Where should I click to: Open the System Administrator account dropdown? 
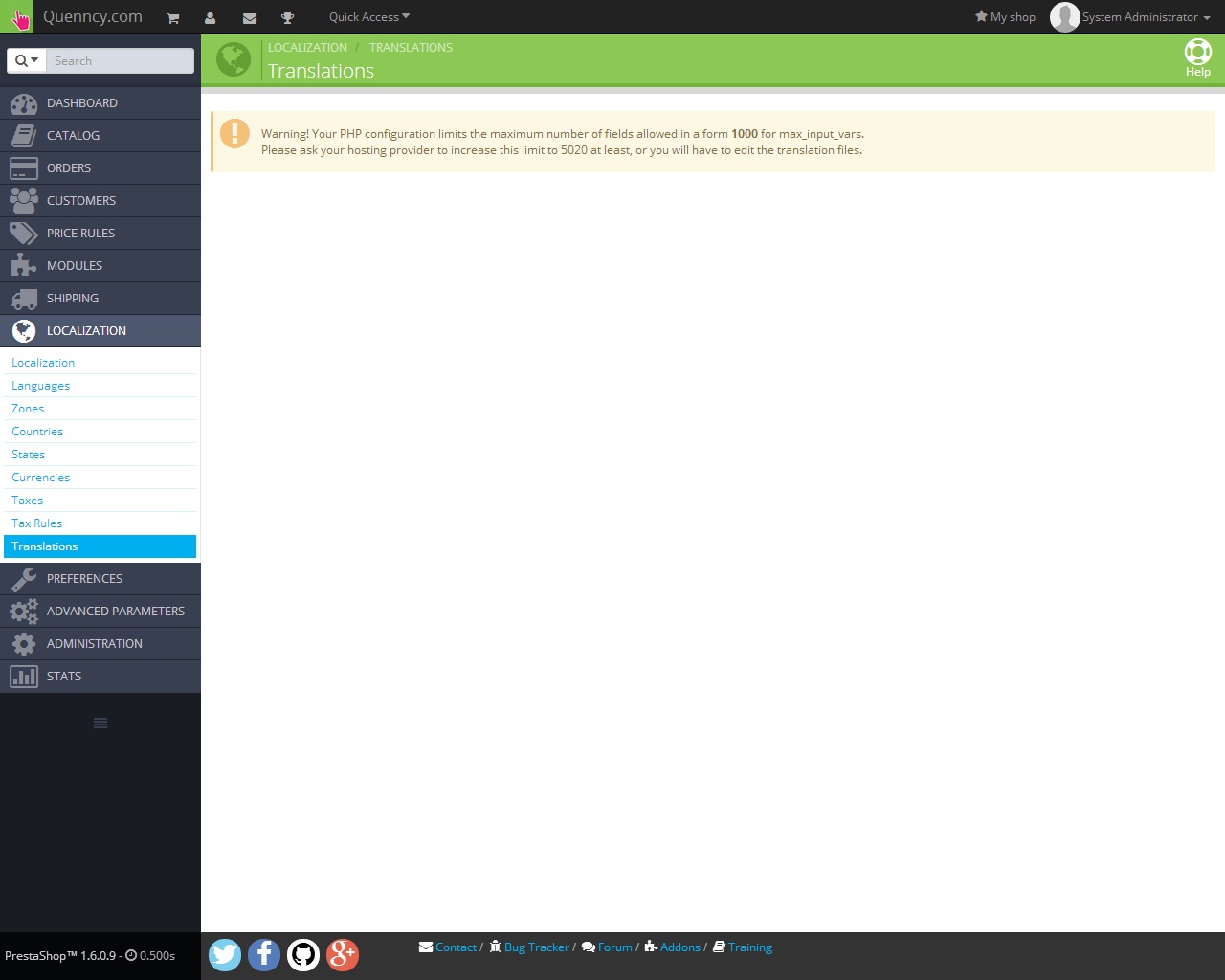coord(1147,17)
